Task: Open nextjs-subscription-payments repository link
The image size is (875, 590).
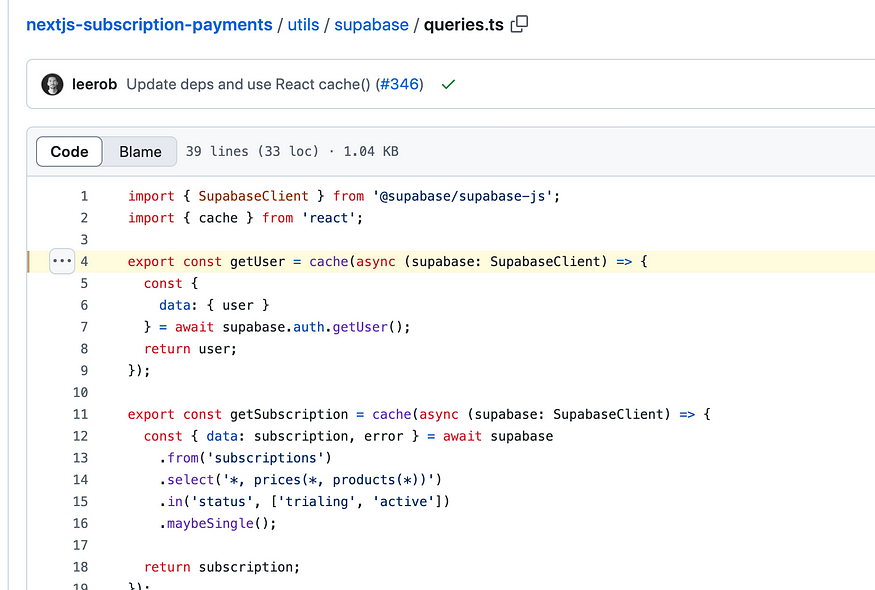Action: click(150, 25)
